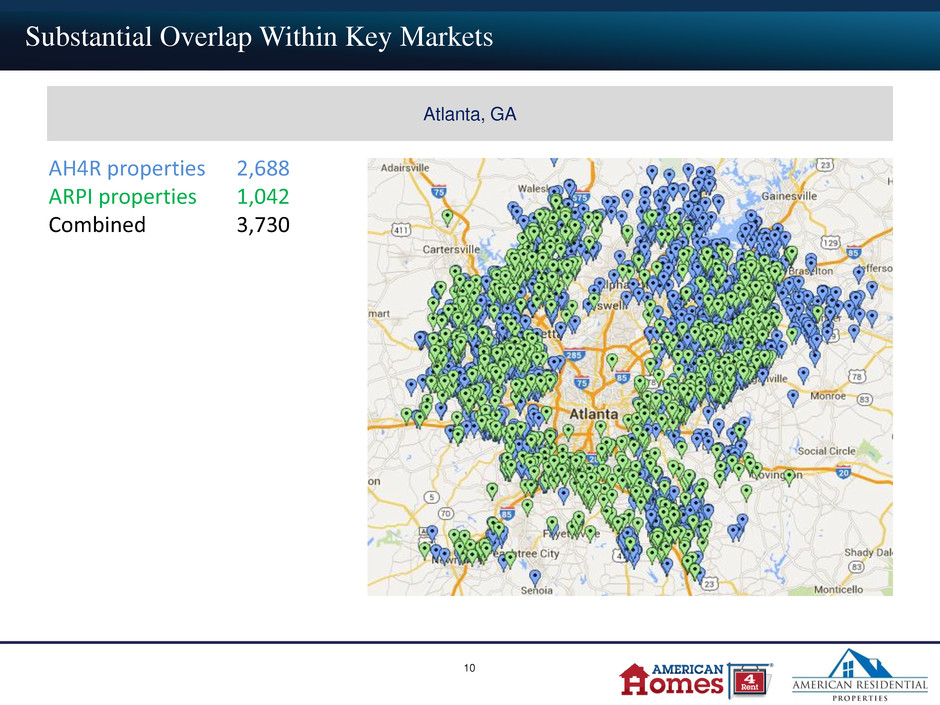Select the ARPI properties label

point(123,197)
